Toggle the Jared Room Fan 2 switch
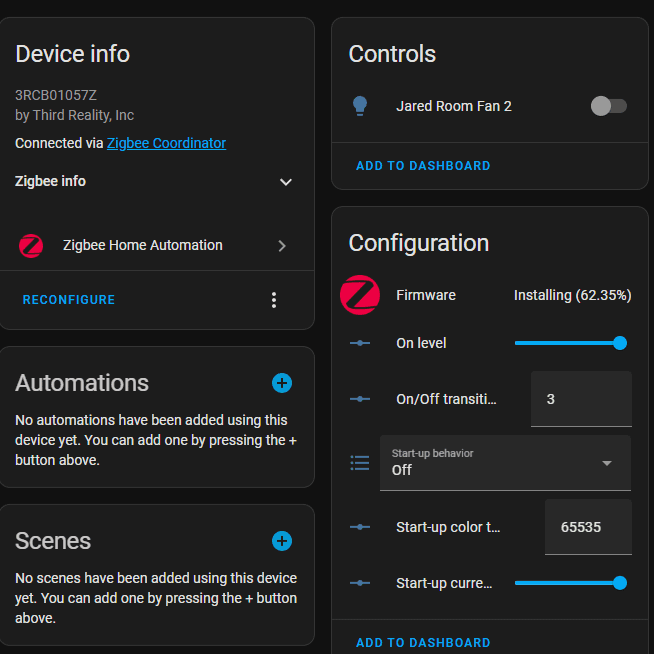 pyautogui.click(x=608, y=106)
